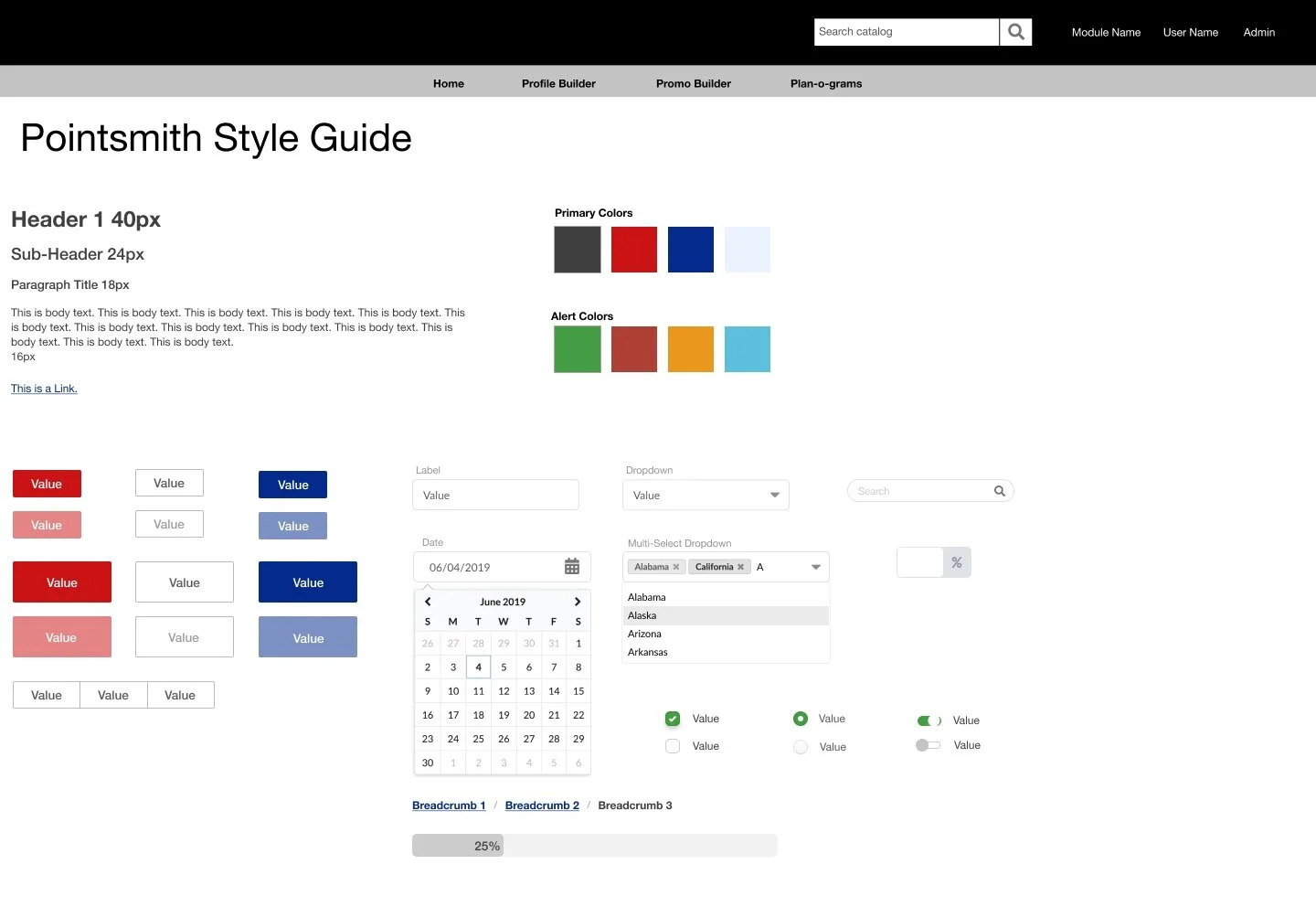This screenshot has height=907, width=1316.
Task: Choose Arkansas from dropdown list
Action: point(726,652)
